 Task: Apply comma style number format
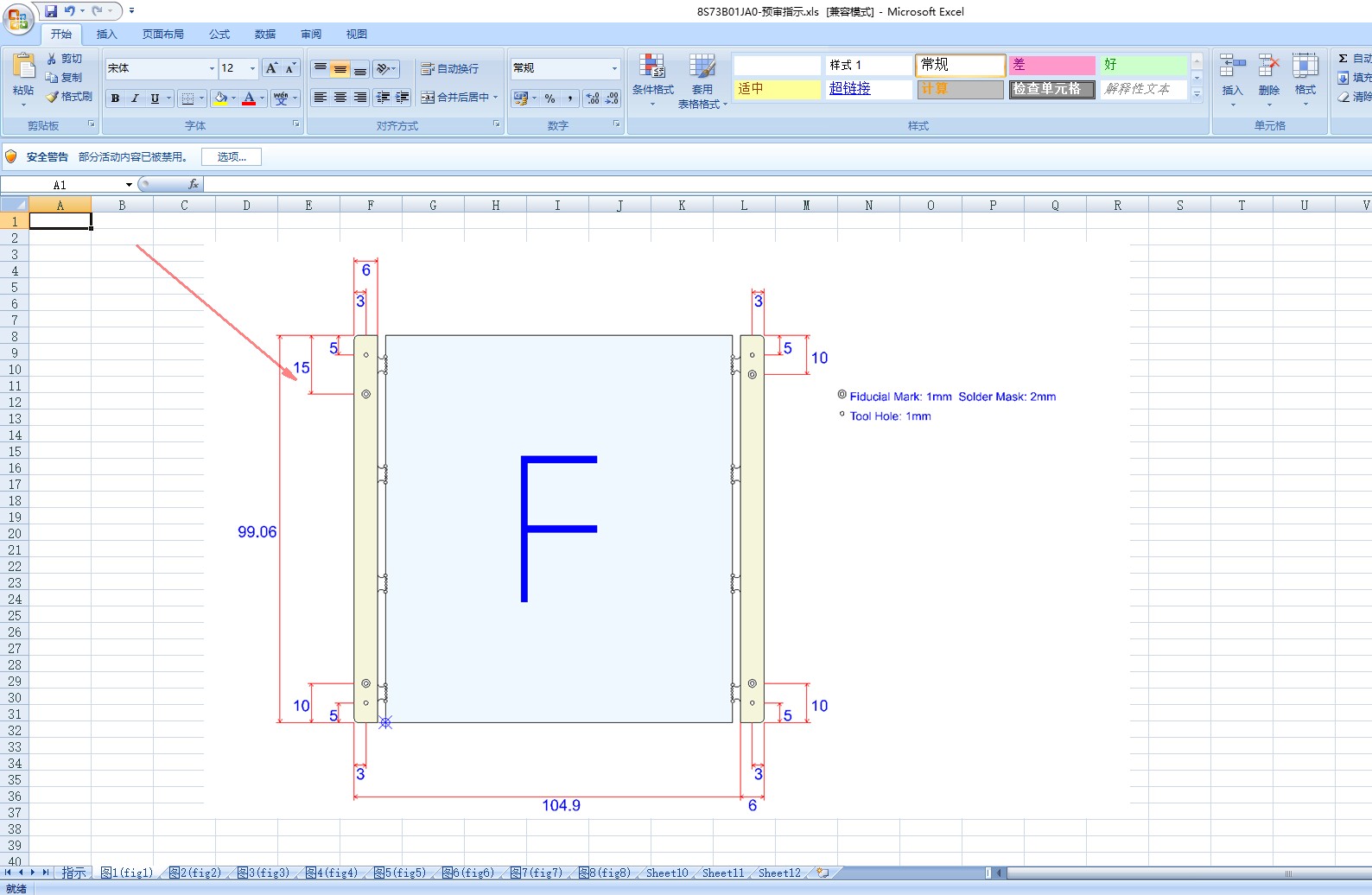(570, 98)
